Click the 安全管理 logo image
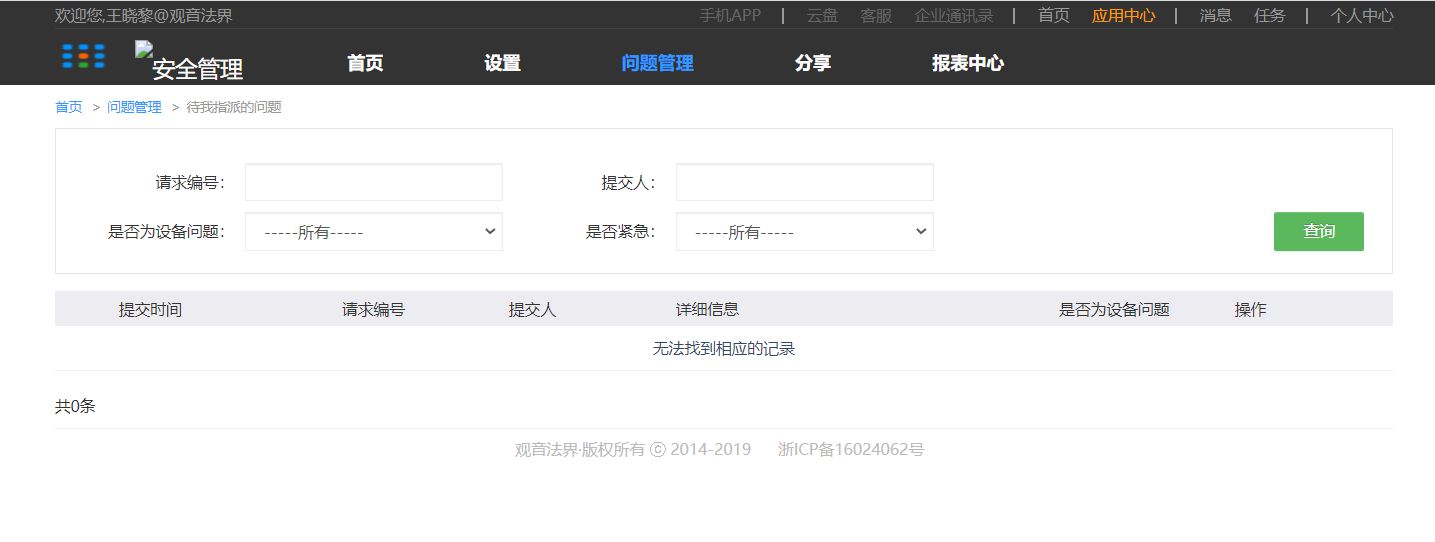This screenshot has height=542, width=1435. tap(190, 61)
